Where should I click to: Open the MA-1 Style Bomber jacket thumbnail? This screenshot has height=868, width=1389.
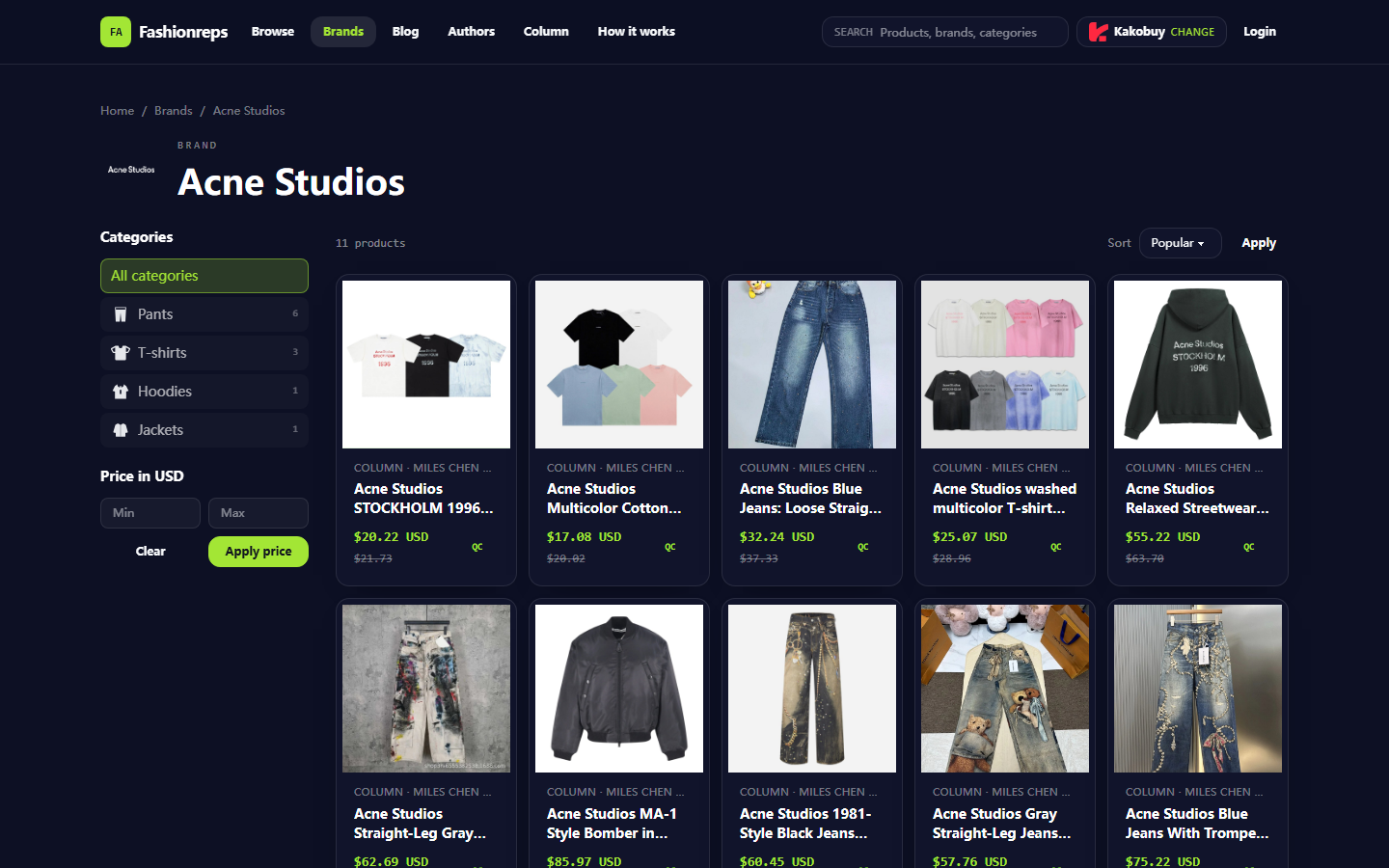(619, 689)
